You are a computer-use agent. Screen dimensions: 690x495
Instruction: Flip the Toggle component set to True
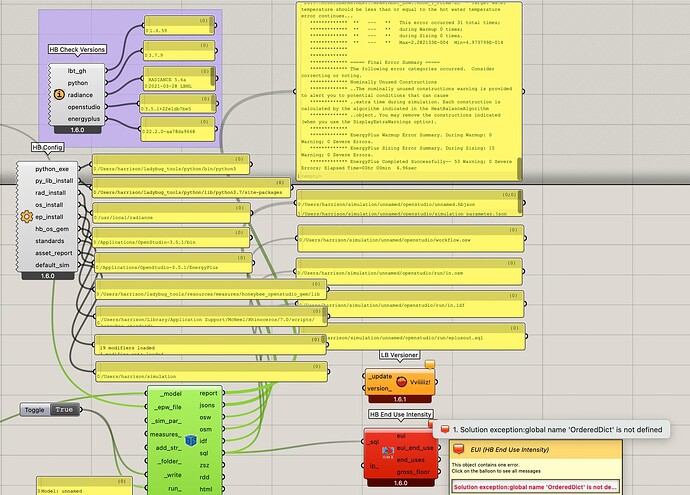pyautogui.click(x=64, y=410)
